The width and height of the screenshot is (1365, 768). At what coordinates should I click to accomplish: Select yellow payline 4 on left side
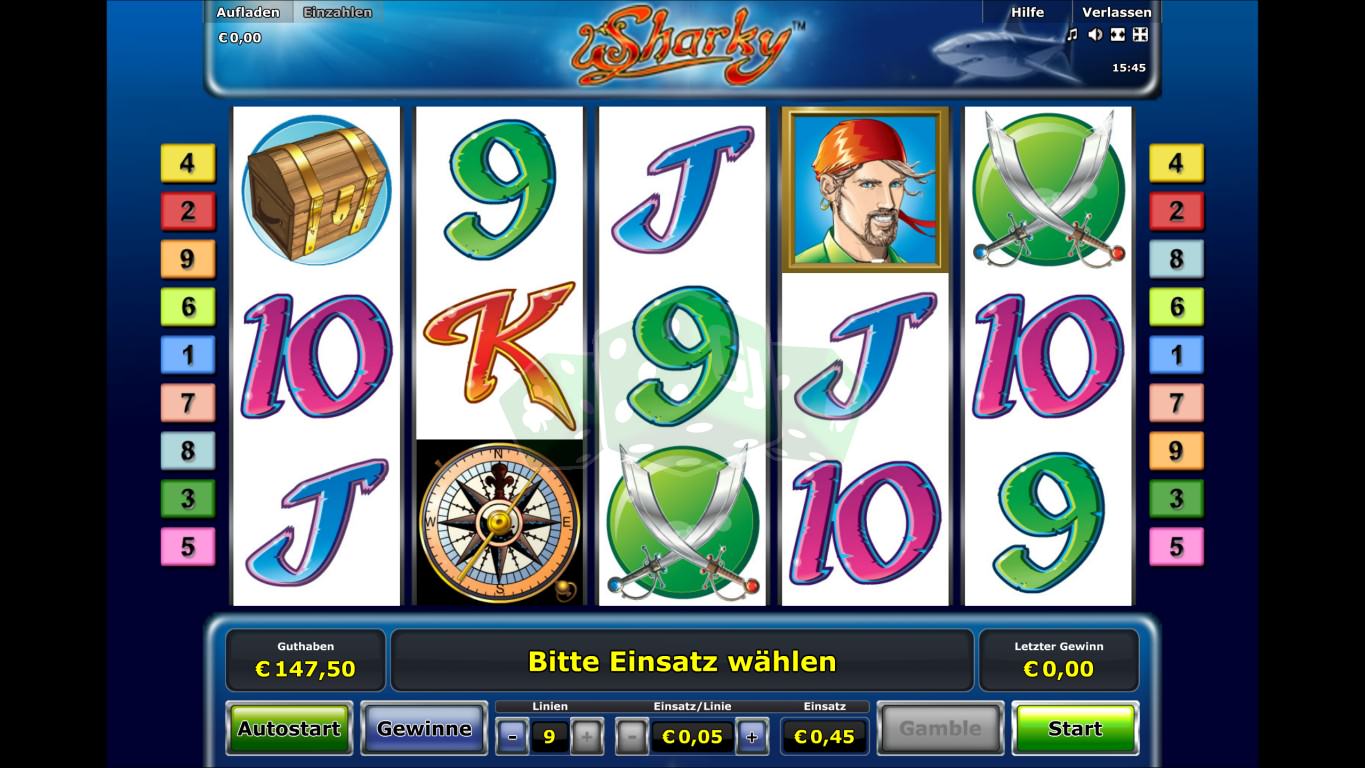[188, 163]
